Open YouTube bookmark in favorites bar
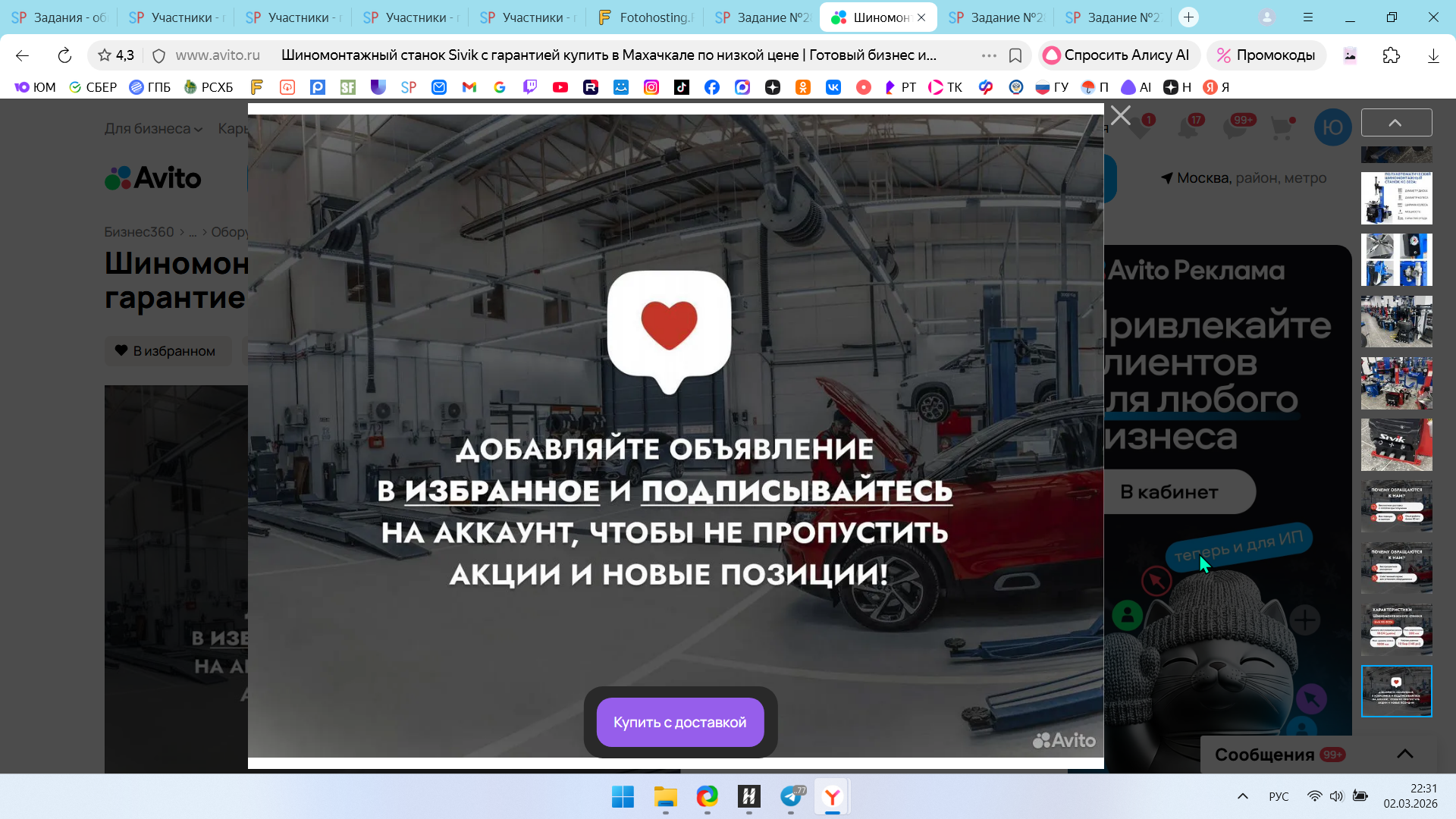 560,87
